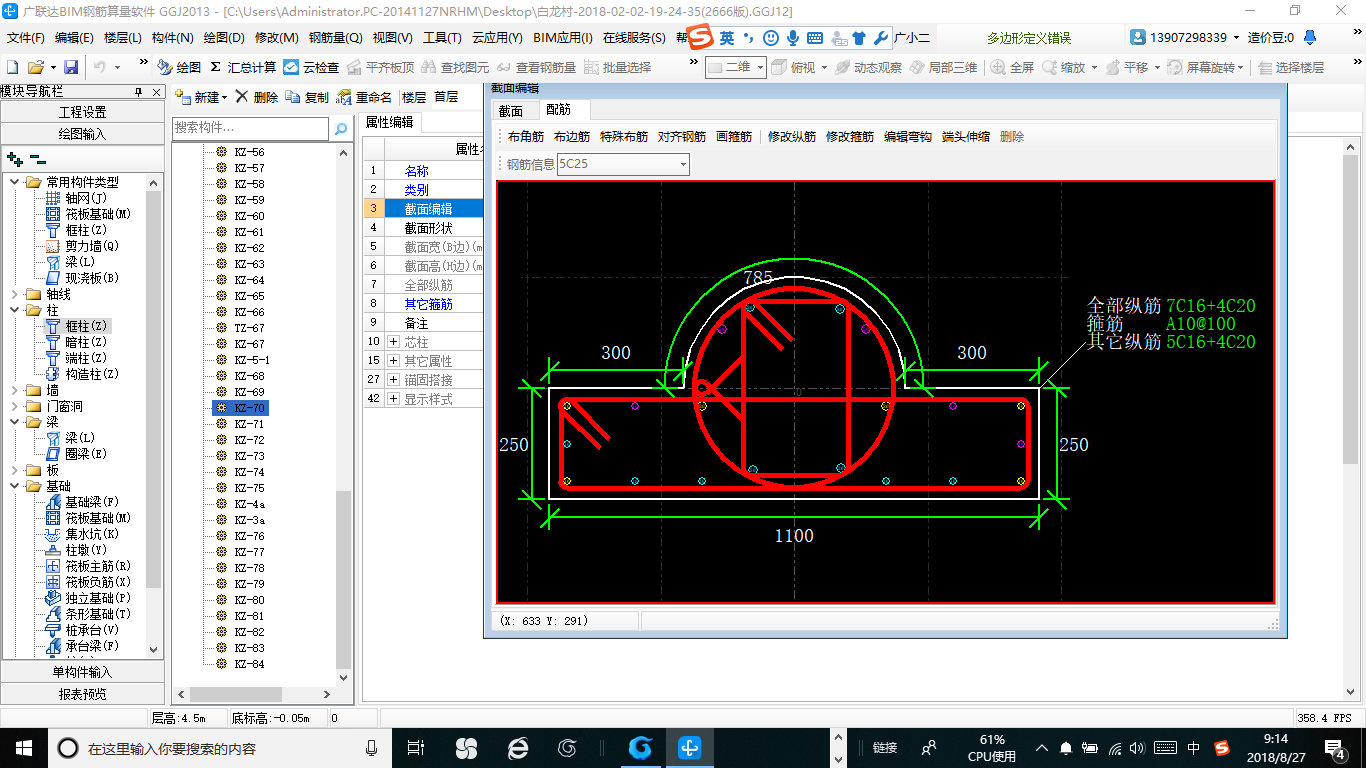1366x768 pixels.
Task: Open Windows Start menu
Action: 23,747
